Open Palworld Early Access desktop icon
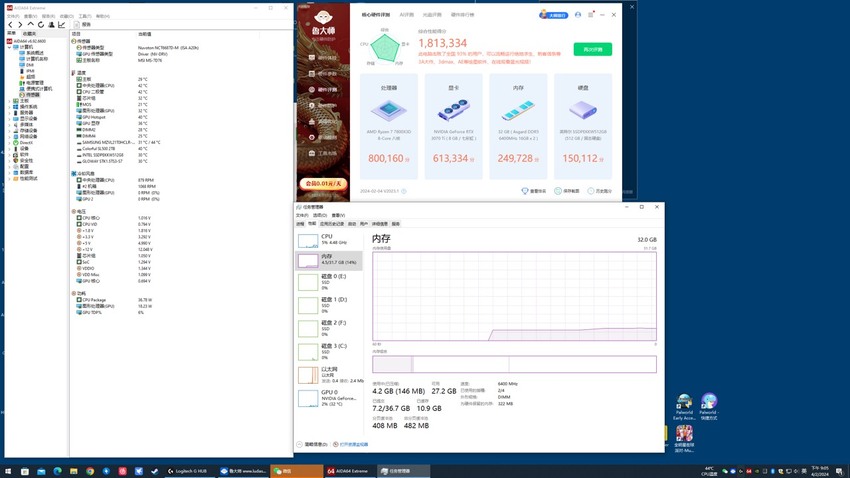This screenshot has width=850, height=478. click(x=684, y=408)
